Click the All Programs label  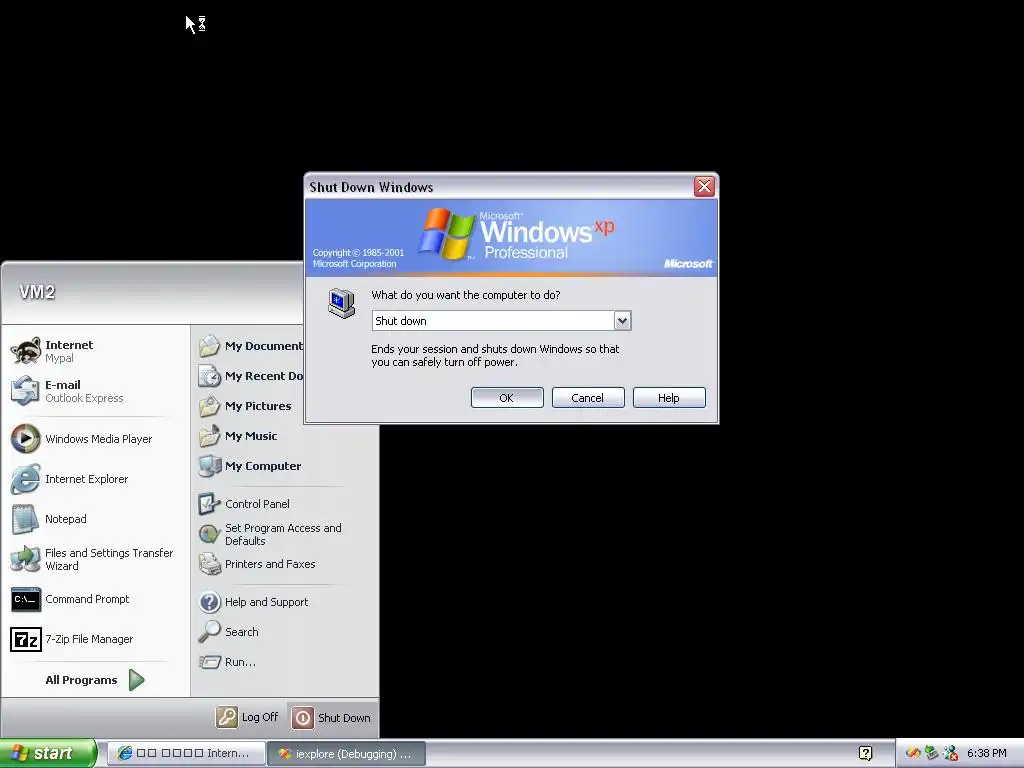(x=82, y=680)
